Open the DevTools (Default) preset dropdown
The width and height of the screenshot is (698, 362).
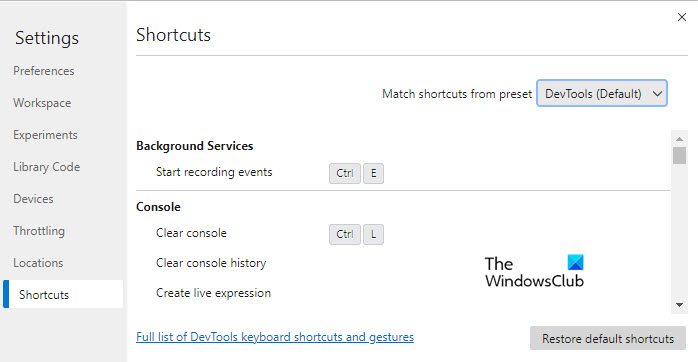pos(602,94)
